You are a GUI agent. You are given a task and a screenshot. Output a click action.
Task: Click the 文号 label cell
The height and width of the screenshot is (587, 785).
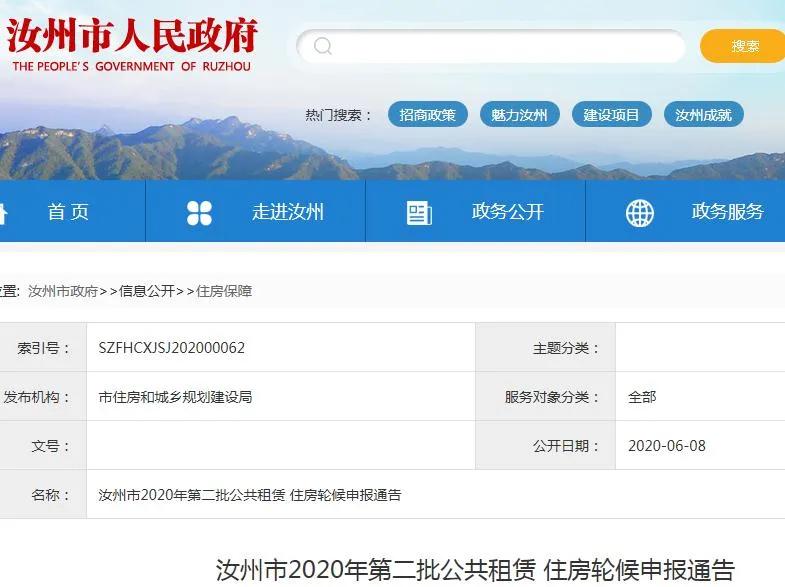tap(43, 446)
